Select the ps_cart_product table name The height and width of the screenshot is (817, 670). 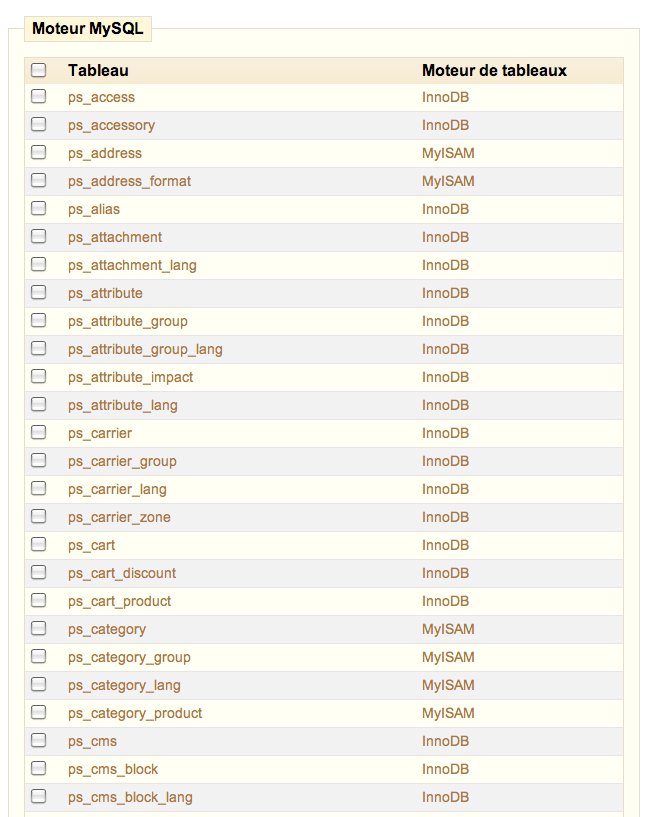click(119, 601)
